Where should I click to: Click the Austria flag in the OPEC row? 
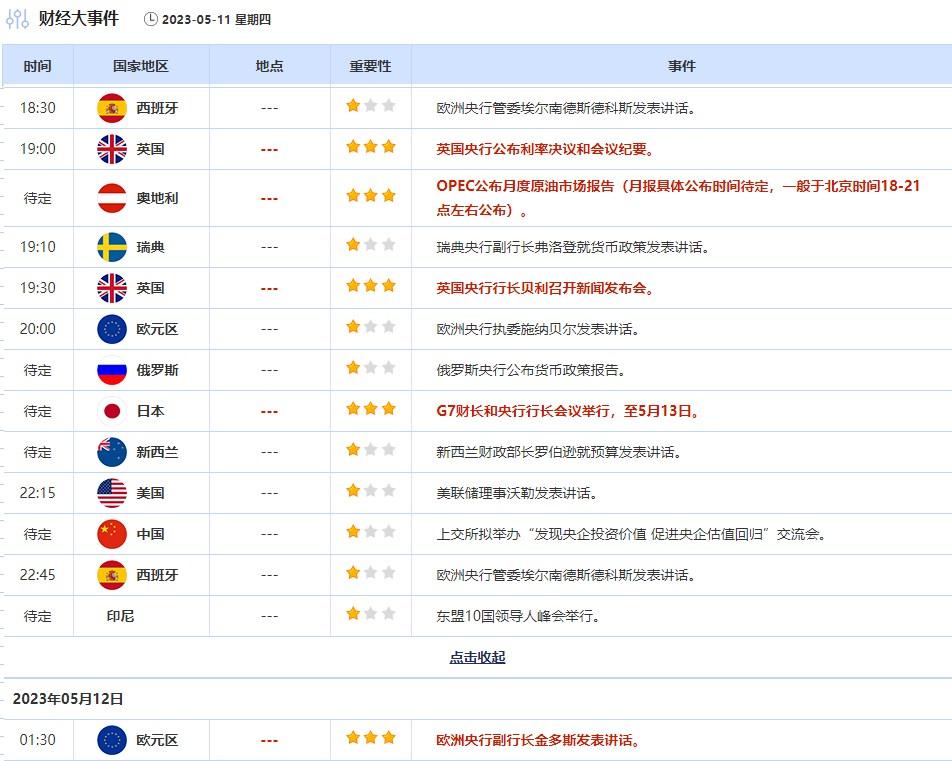click(x=112, y=198)
